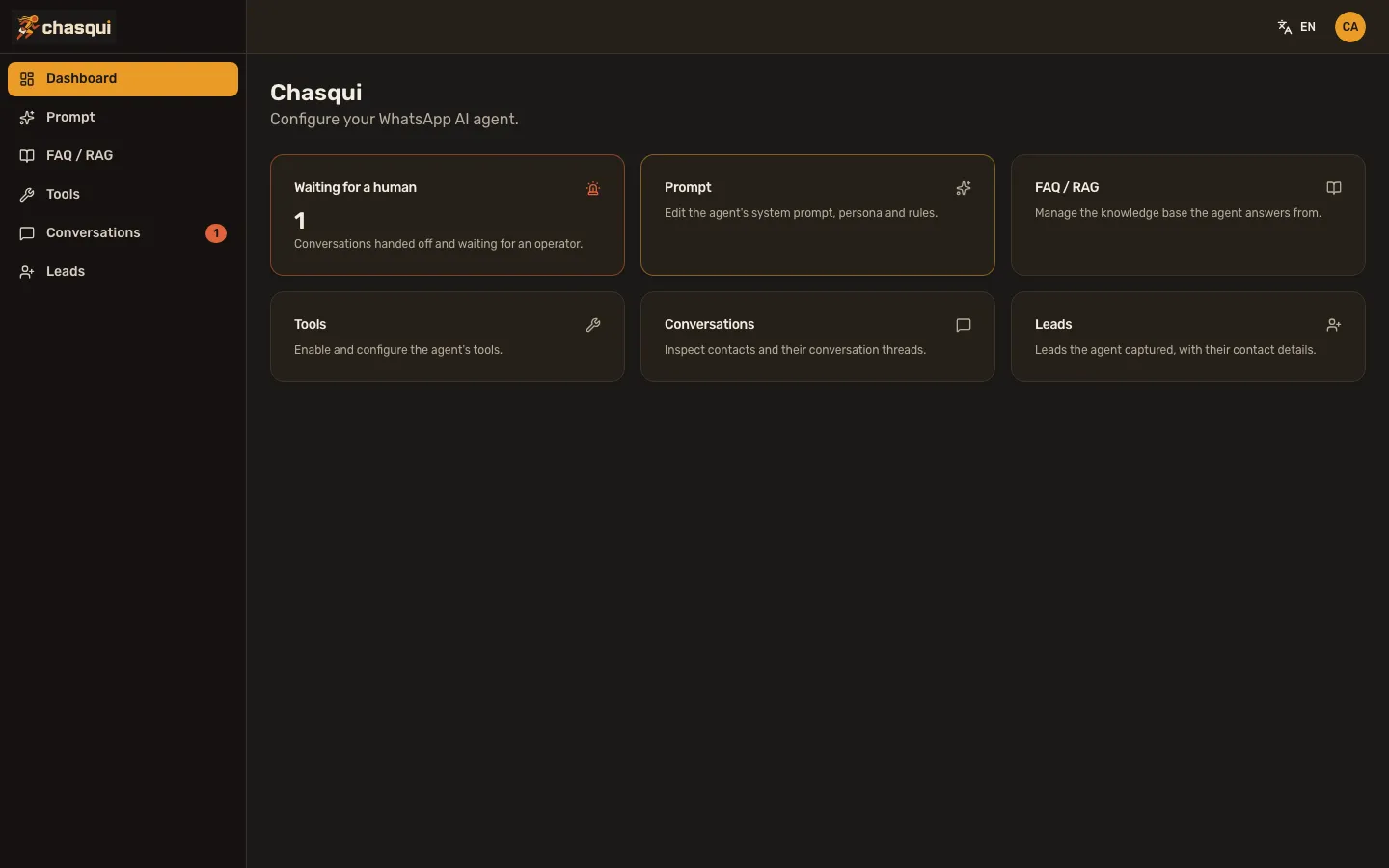Click the Conversations chat bubble icon in sidebar
This screenshot has width=1389, height=868.
27,233
